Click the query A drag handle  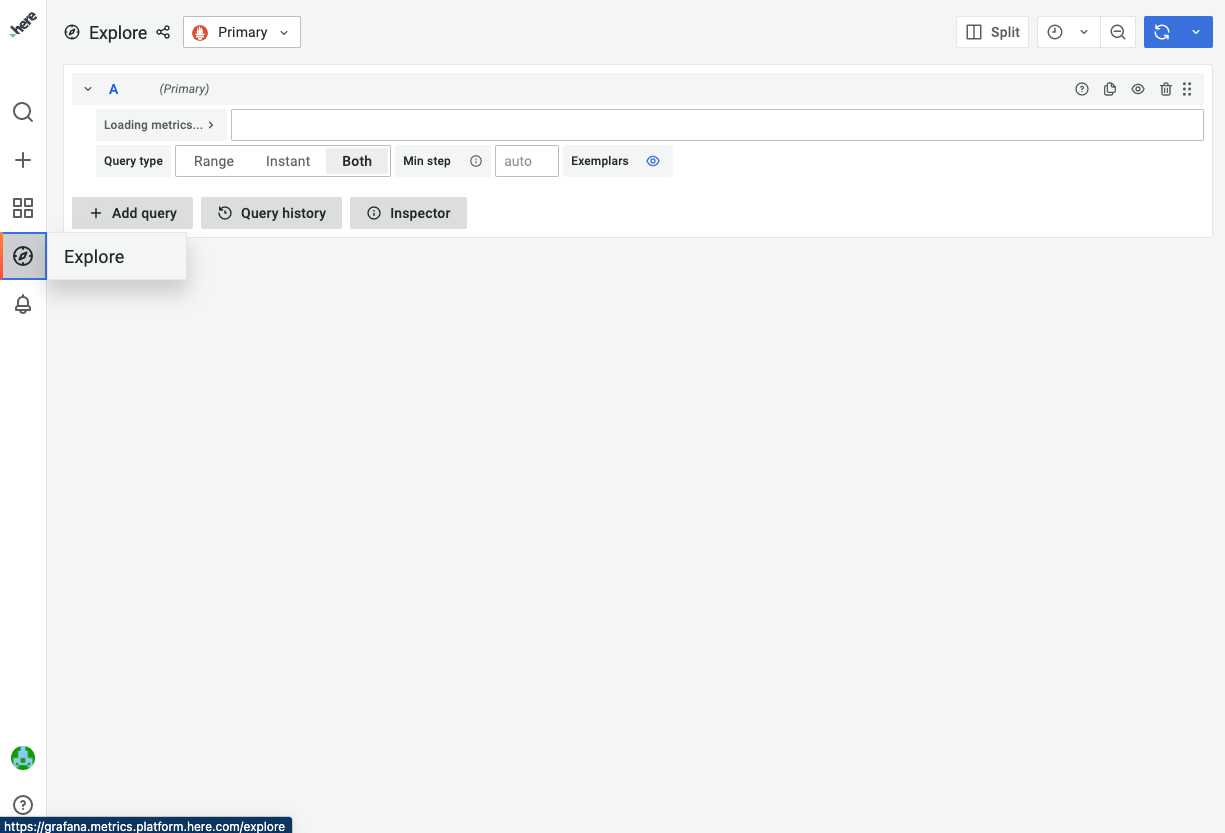click(x=1187, y=89)
